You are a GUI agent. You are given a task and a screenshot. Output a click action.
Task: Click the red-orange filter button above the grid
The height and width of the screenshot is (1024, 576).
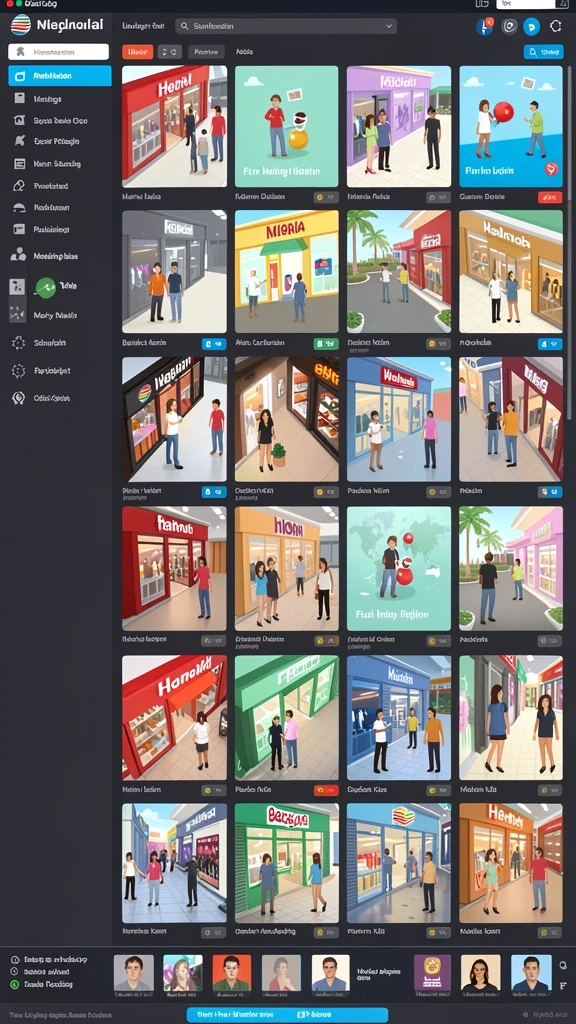[x=137, y=52]
